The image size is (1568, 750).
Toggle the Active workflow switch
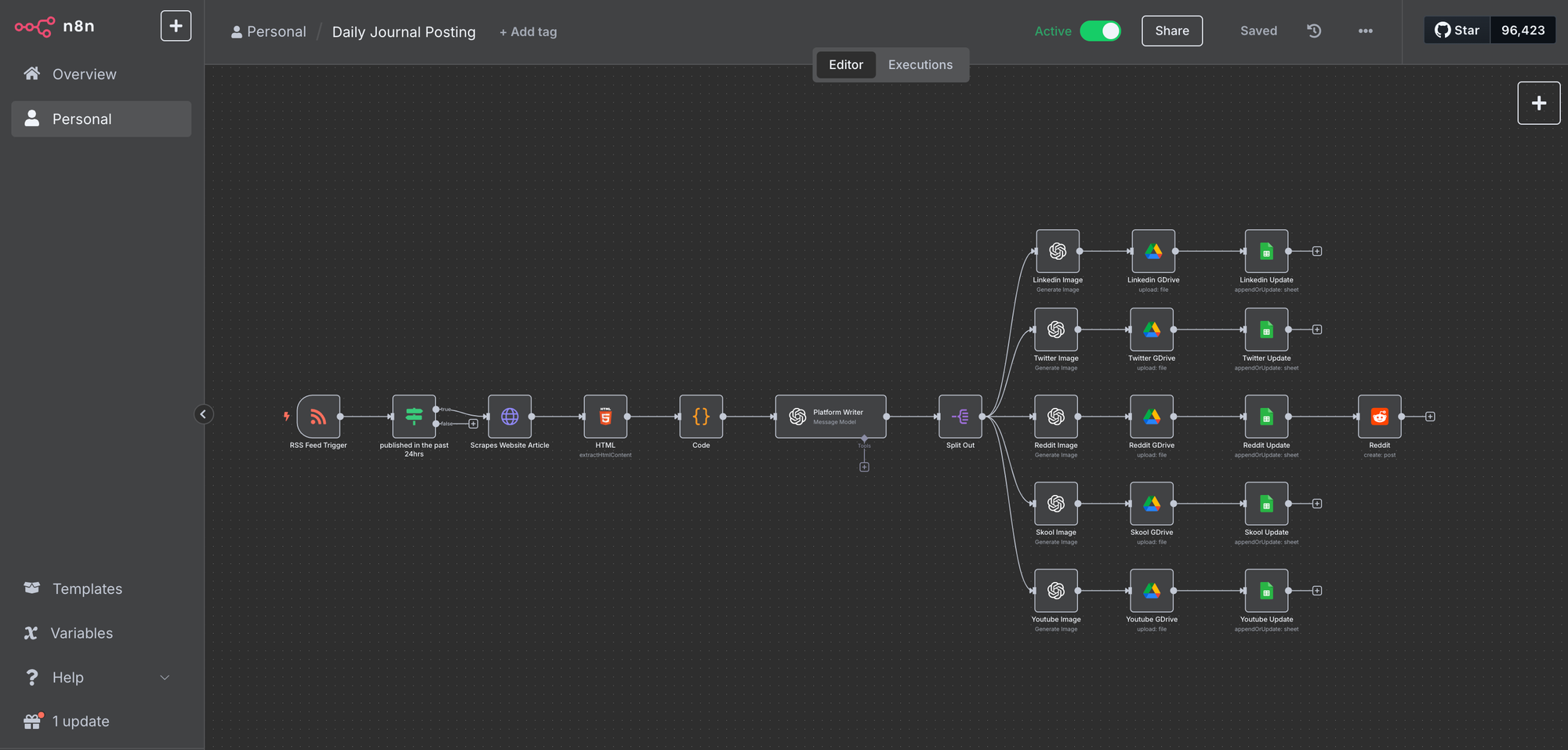pyautogui.click(x=1100, y=31)
